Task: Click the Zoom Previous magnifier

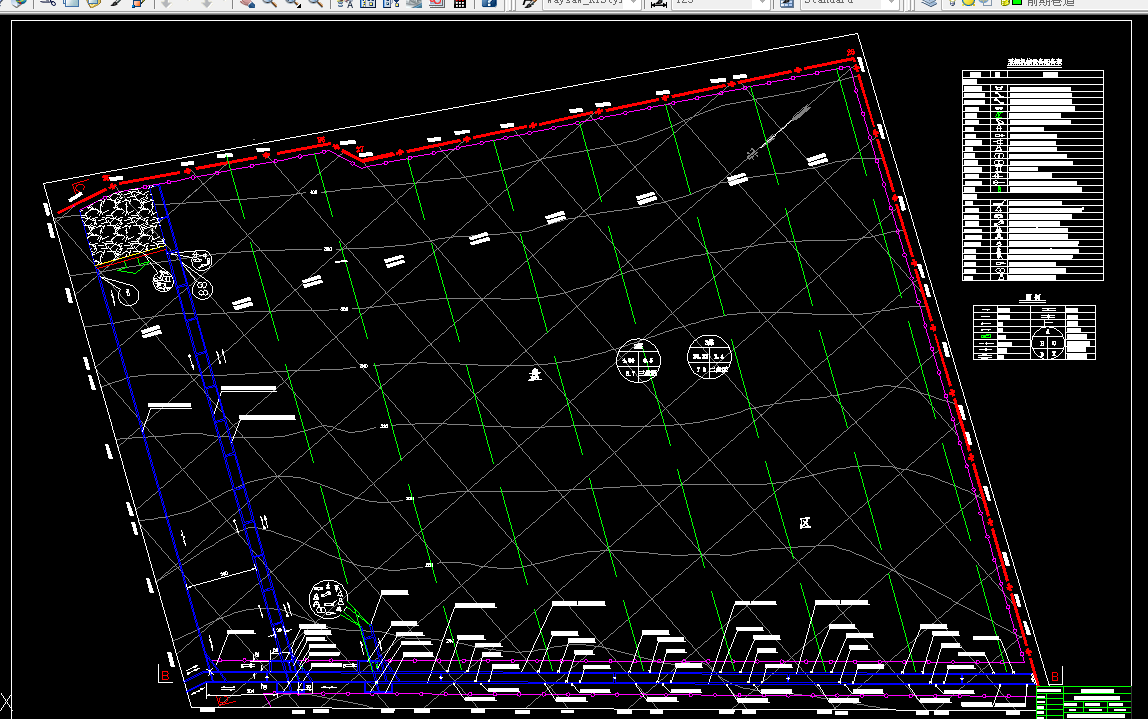Action: [x=316, y=3]
